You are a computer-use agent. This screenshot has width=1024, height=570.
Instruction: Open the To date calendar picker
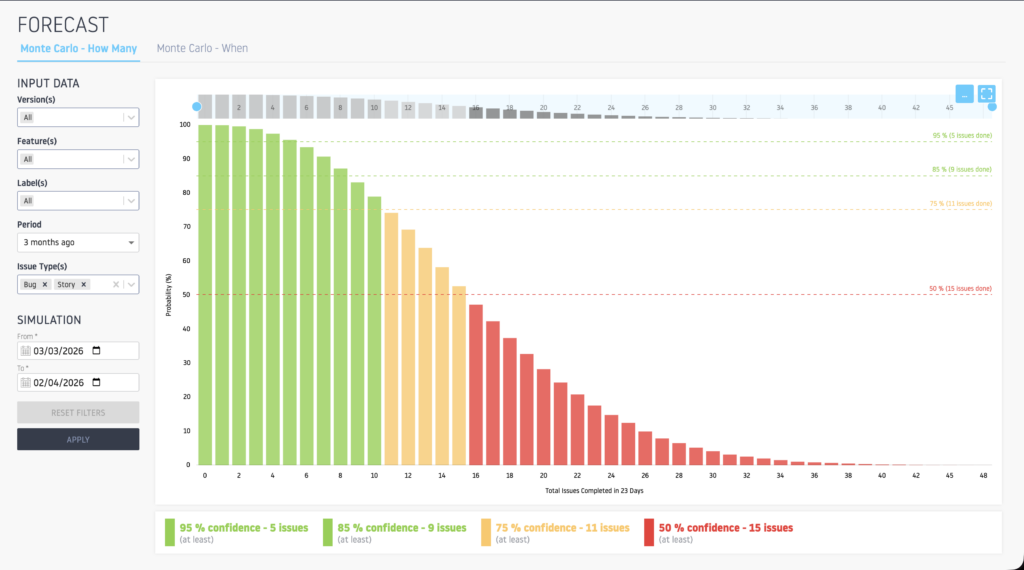coord(97,382)
